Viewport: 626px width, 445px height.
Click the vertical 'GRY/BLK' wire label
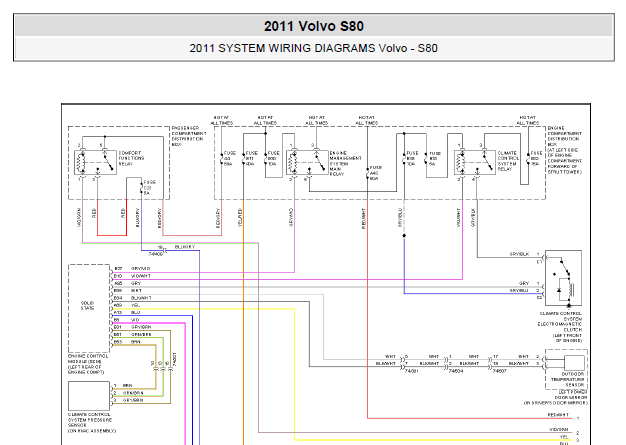coord(473,218)
